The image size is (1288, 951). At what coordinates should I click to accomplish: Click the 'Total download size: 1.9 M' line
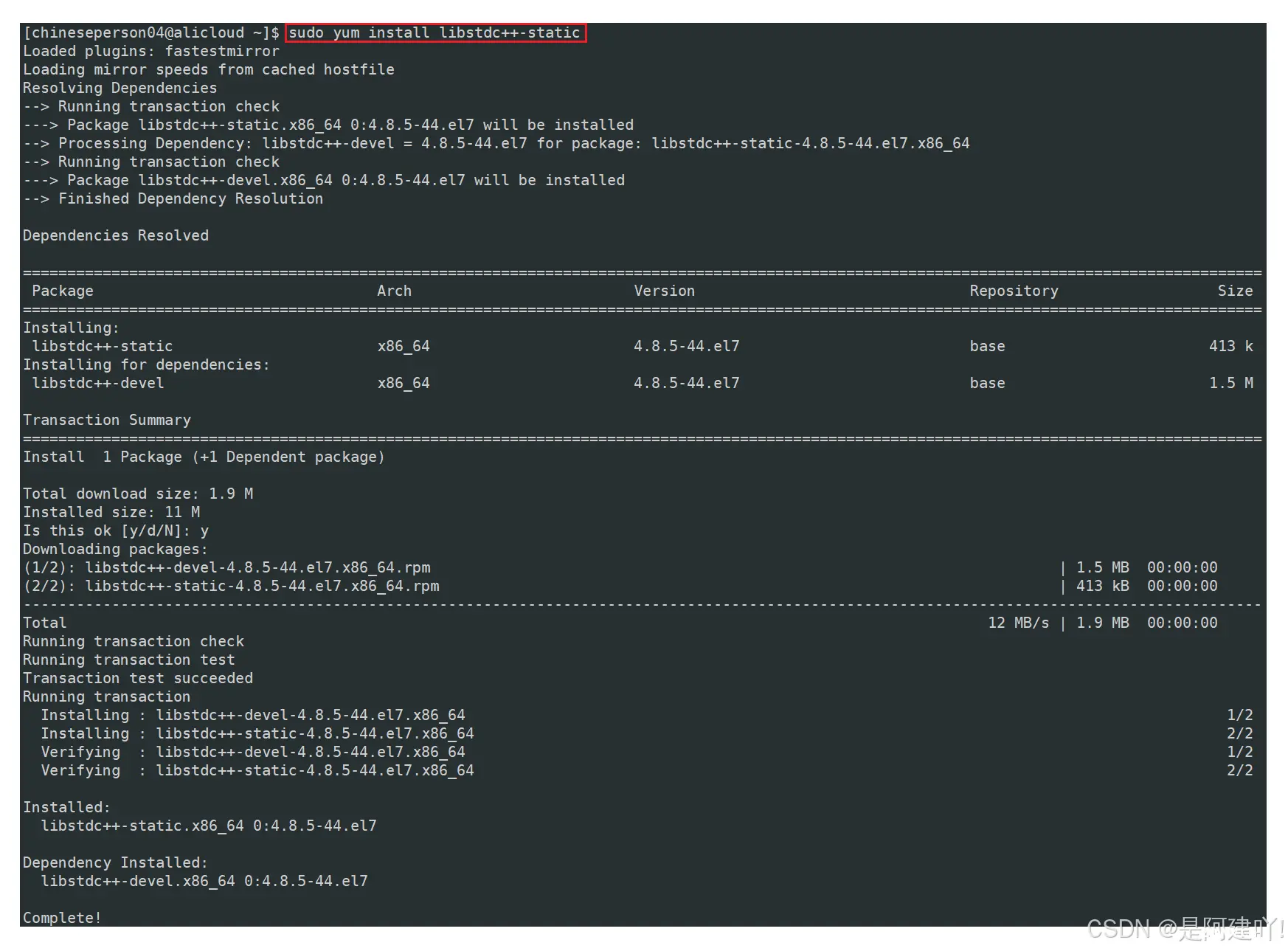(x=138, y=494)
